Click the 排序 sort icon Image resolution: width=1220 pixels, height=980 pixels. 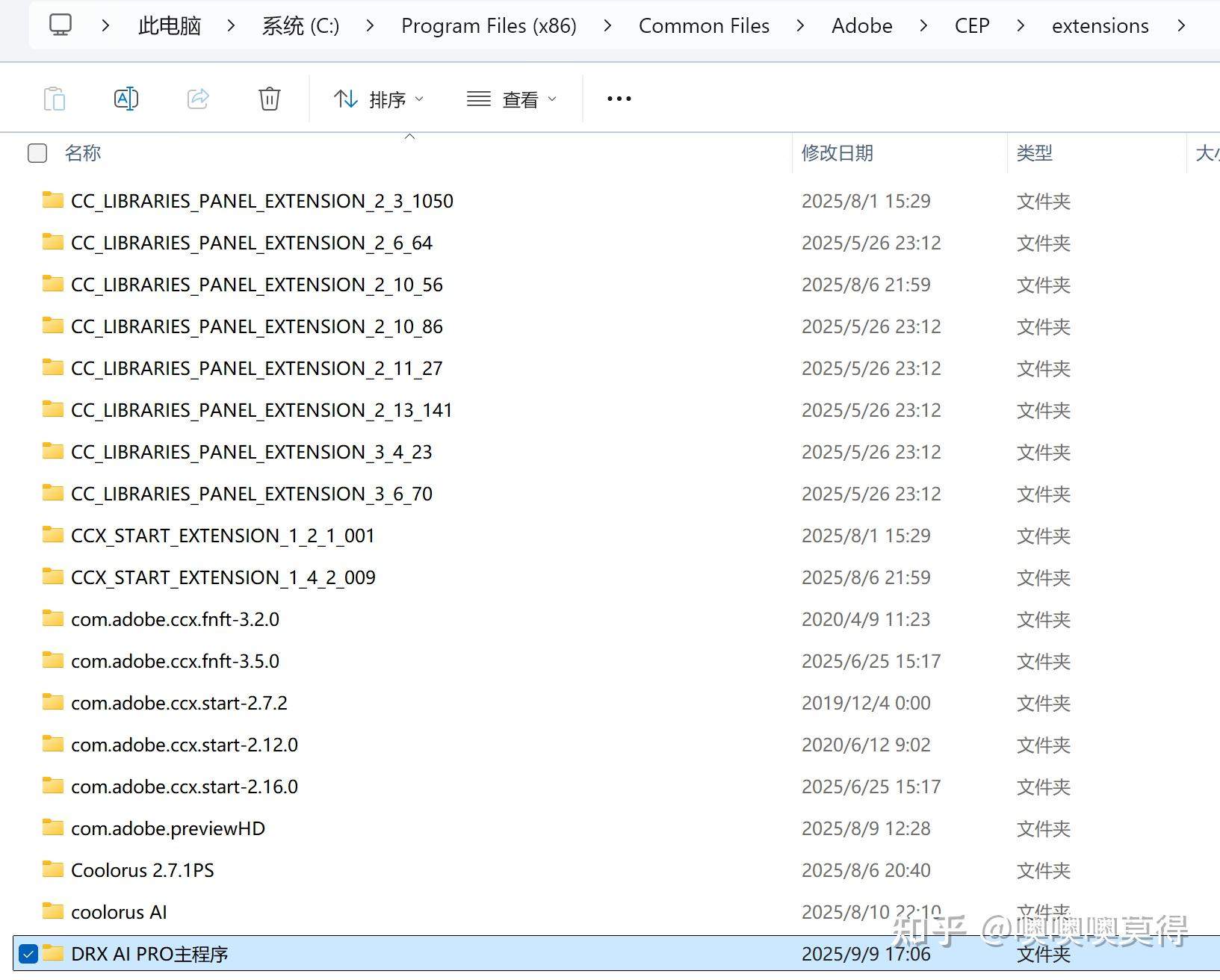click(x=345, y=98)
